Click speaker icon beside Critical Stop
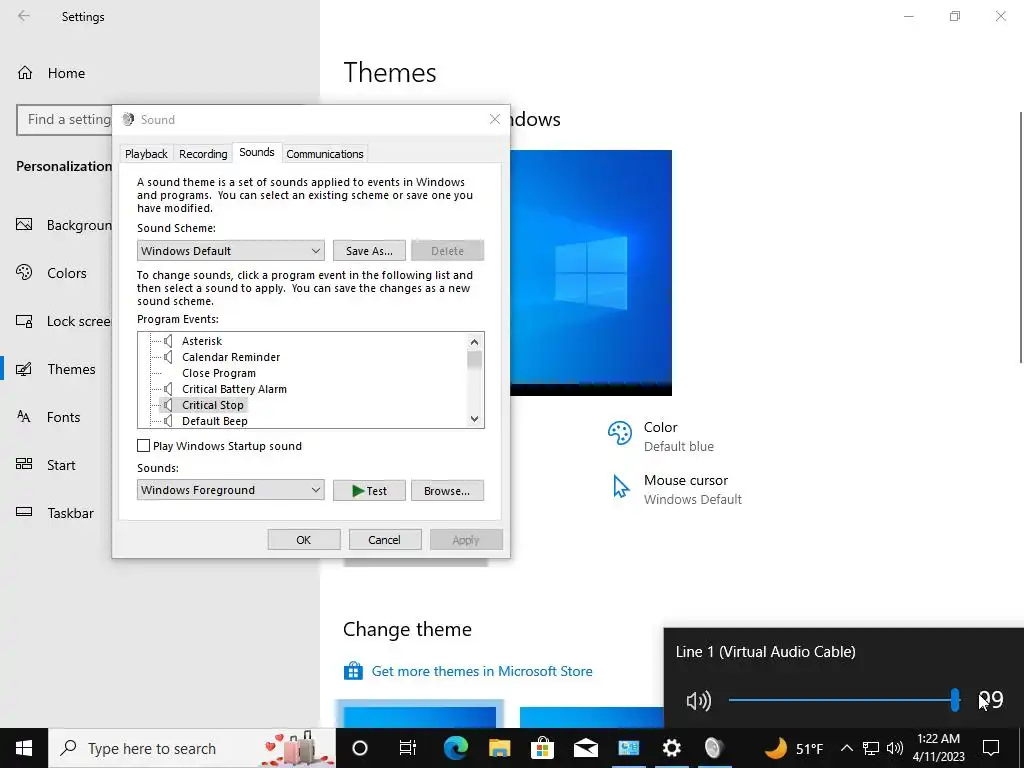The width and height of the screenshot is (1024, 768). 168,405
